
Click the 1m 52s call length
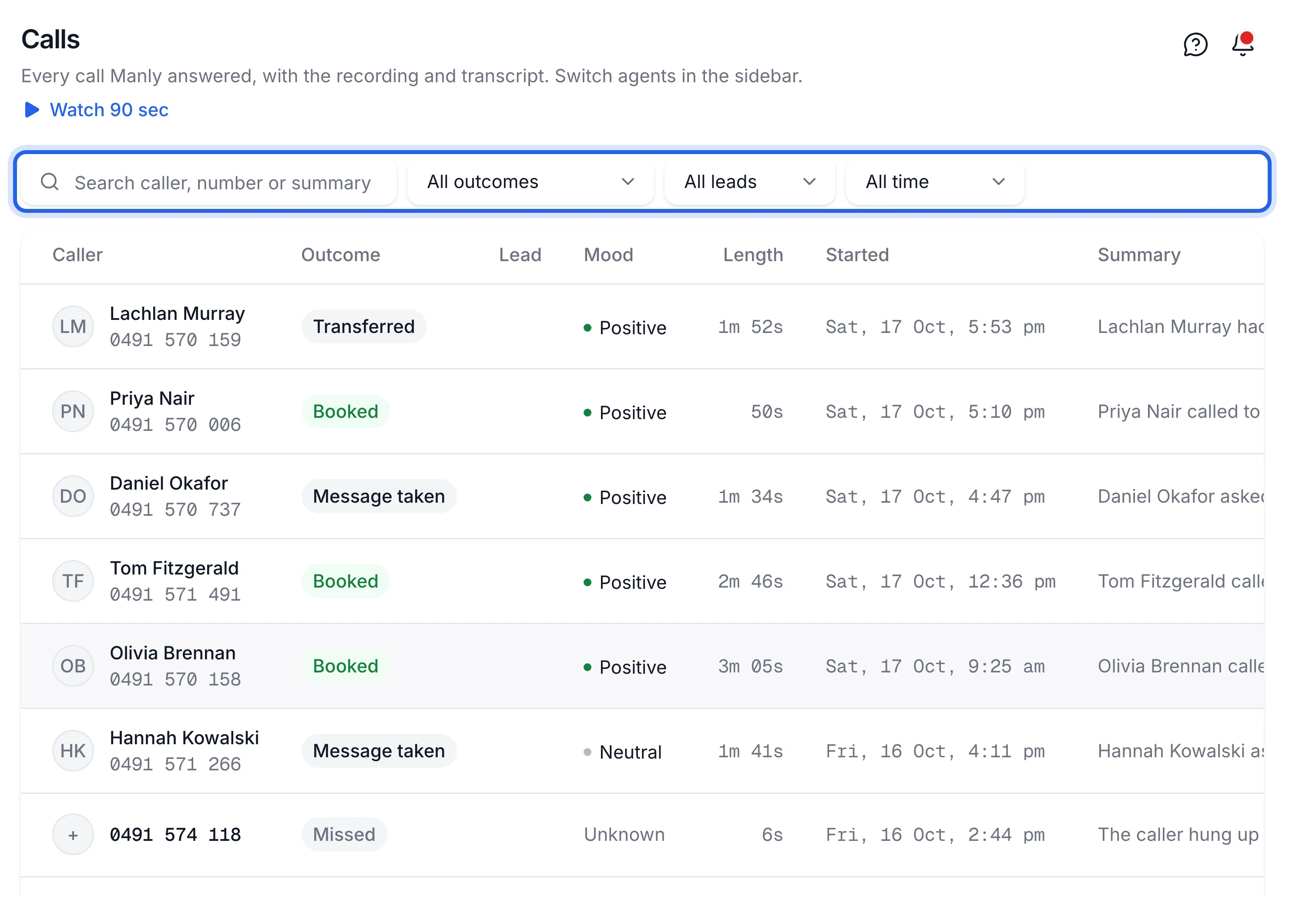coord(751,327)
